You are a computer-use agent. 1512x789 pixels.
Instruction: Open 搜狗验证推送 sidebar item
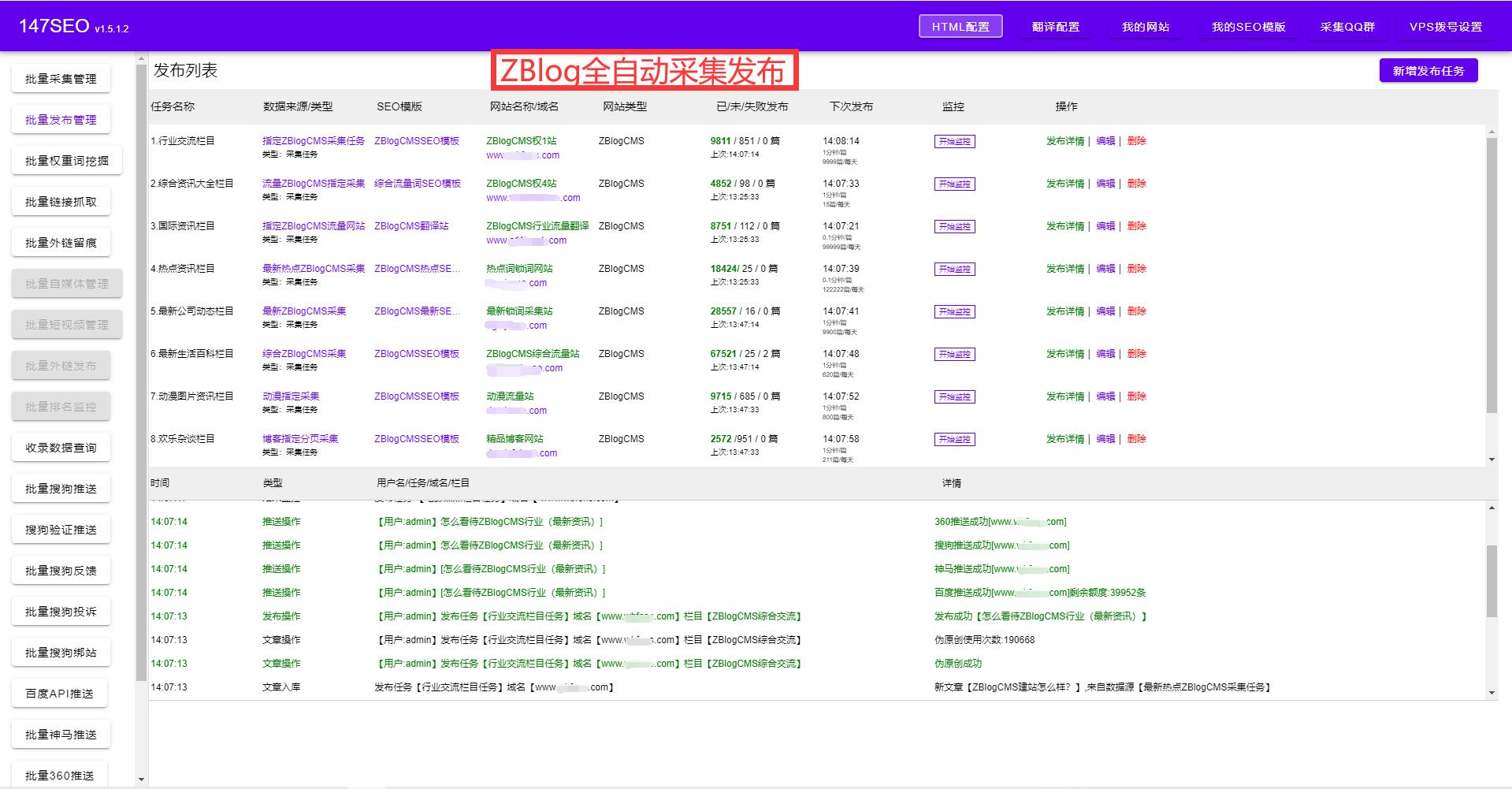pyautogui.click(x=61, y=530)
